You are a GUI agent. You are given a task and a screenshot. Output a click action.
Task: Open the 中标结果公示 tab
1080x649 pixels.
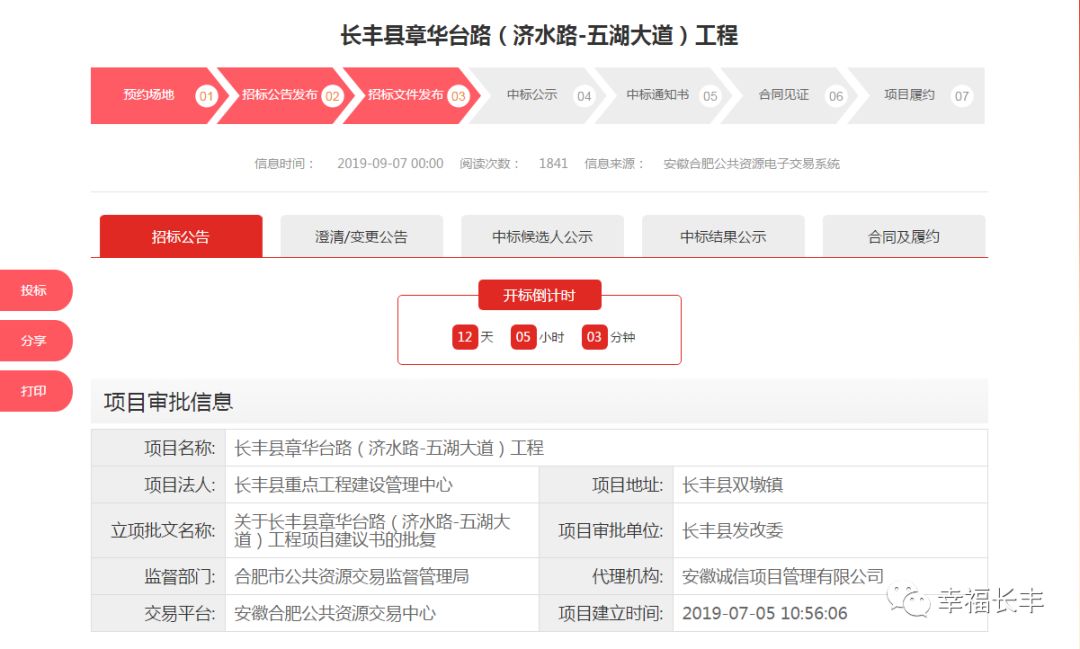(723, 236)
